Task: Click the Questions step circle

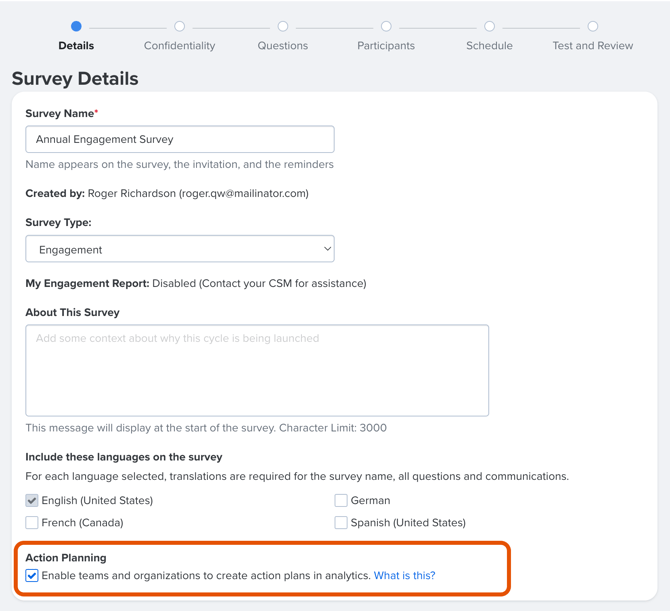Action: coord(283,26)
